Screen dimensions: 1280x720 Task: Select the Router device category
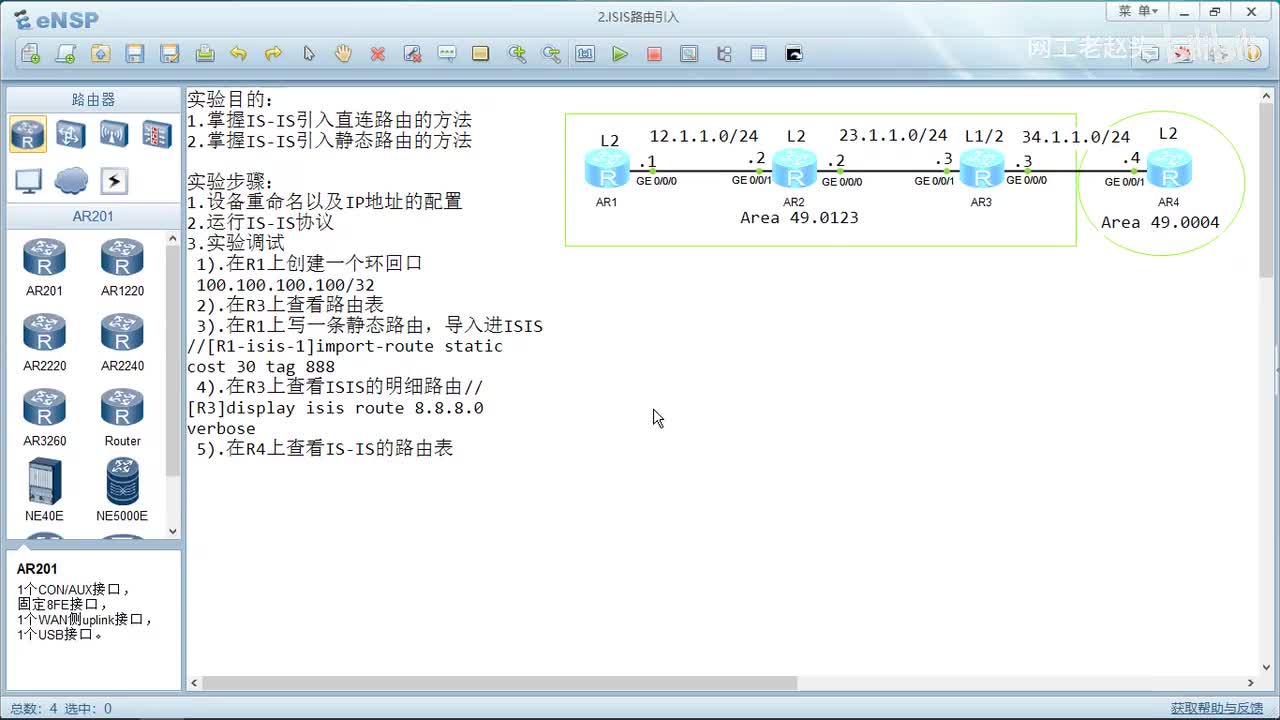[x=28, y=134]
